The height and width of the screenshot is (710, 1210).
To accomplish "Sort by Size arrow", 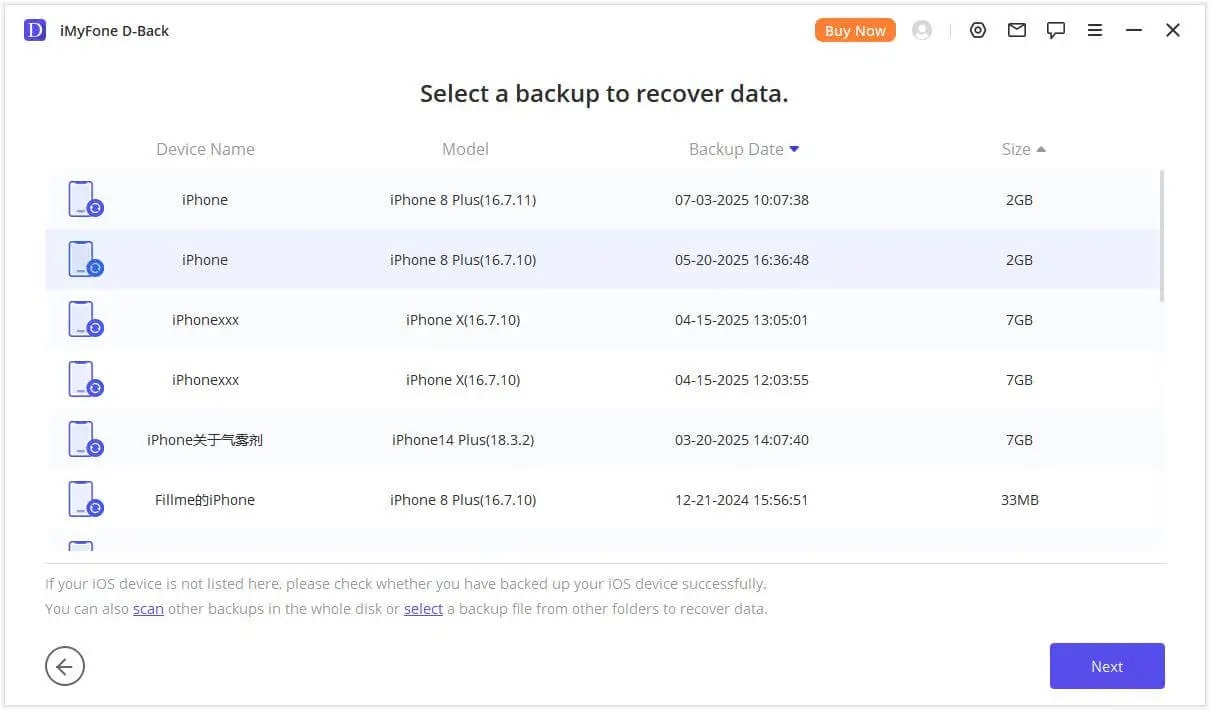I will 1041,149.
